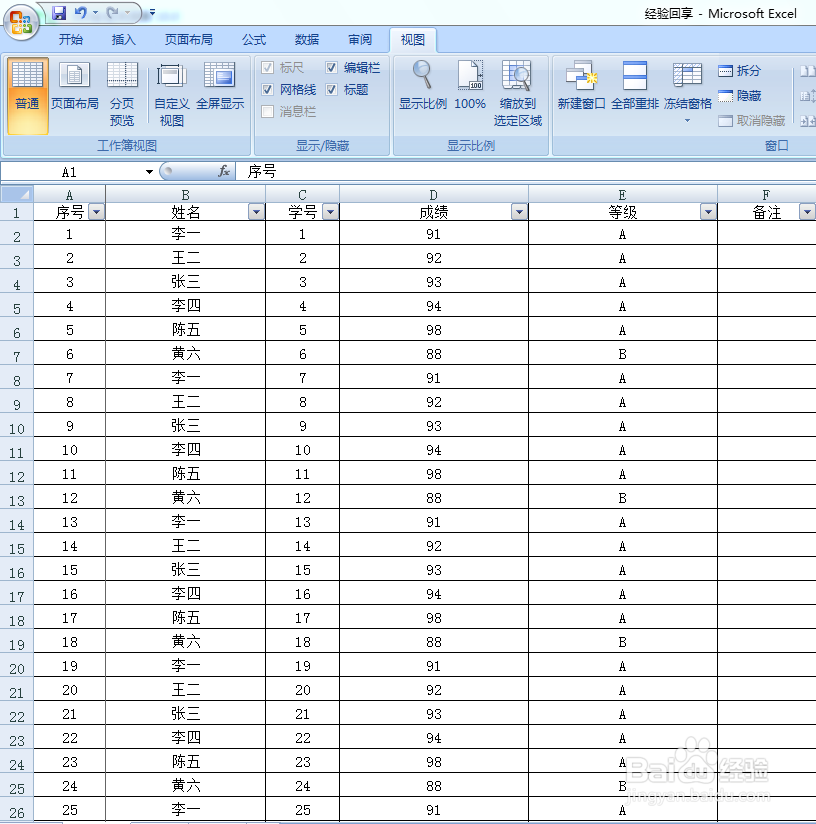Expand the Name Box dropdown arrow
This screenshot has height=824, width=816.
pos(149,172)
